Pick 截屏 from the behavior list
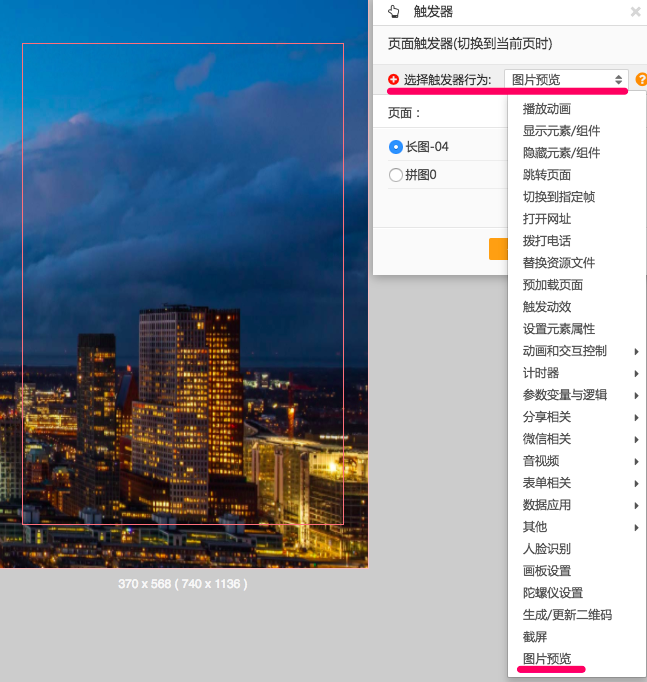The image size is (647, 682). [x=535, y=637]
